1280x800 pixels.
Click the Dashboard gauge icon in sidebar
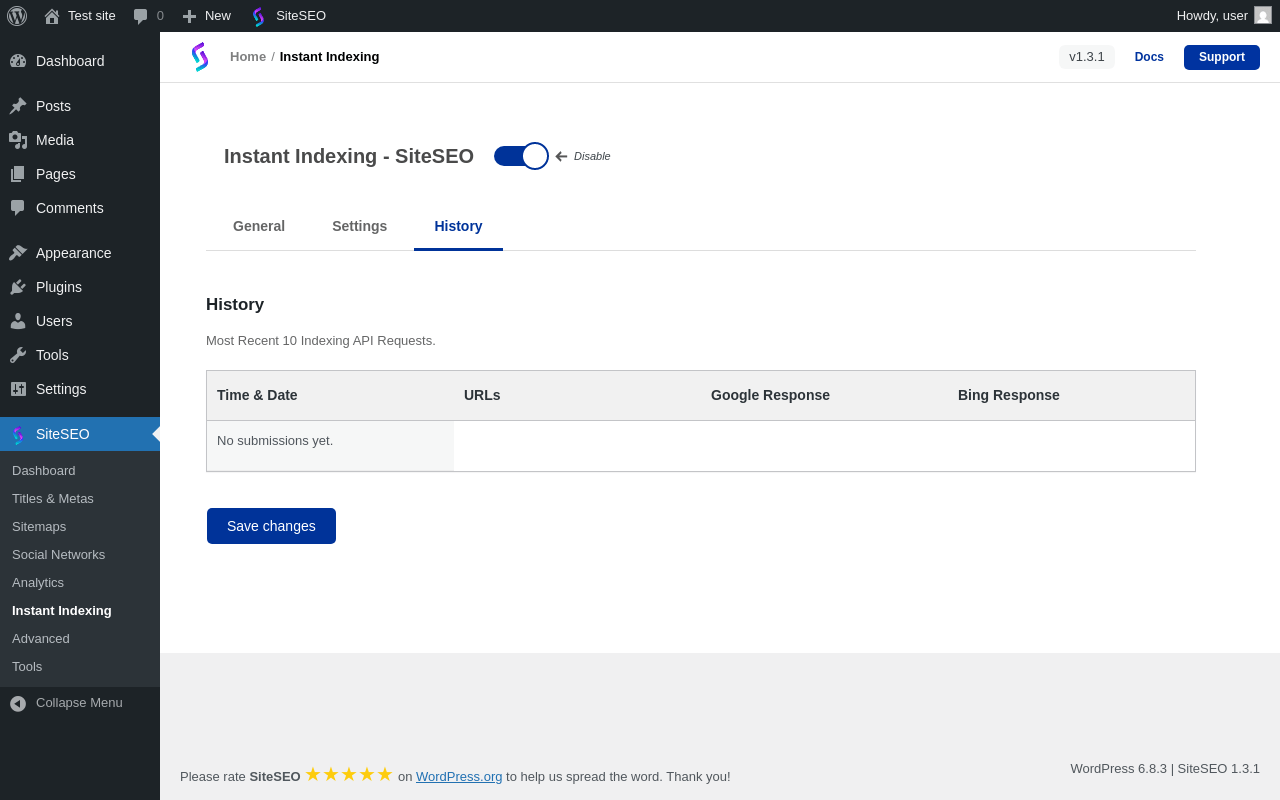point(18,61)
